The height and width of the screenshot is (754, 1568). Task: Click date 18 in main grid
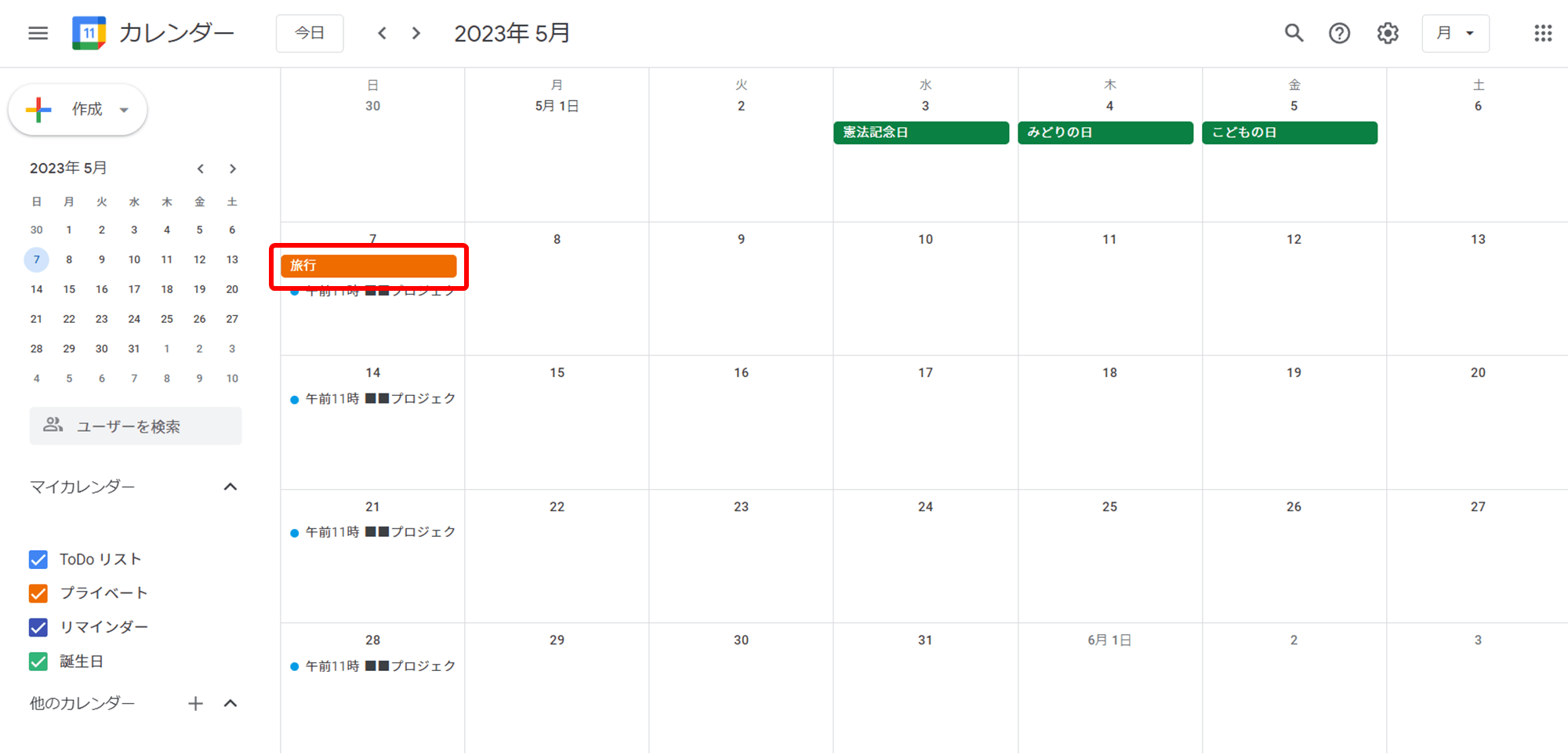coord(1109,373)
